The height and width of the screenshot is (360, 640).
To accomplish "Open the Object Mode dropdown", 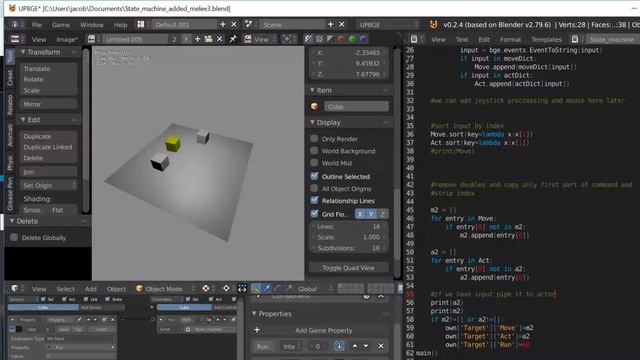I will point(165,289).
